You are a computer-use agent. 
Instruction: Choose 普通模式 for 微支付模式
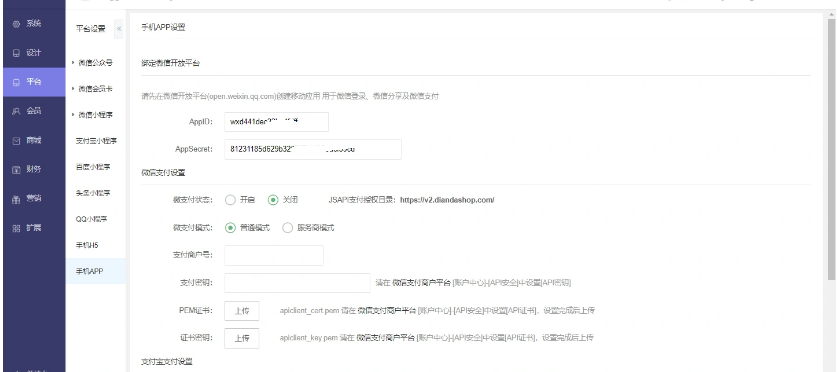(230, 228)
